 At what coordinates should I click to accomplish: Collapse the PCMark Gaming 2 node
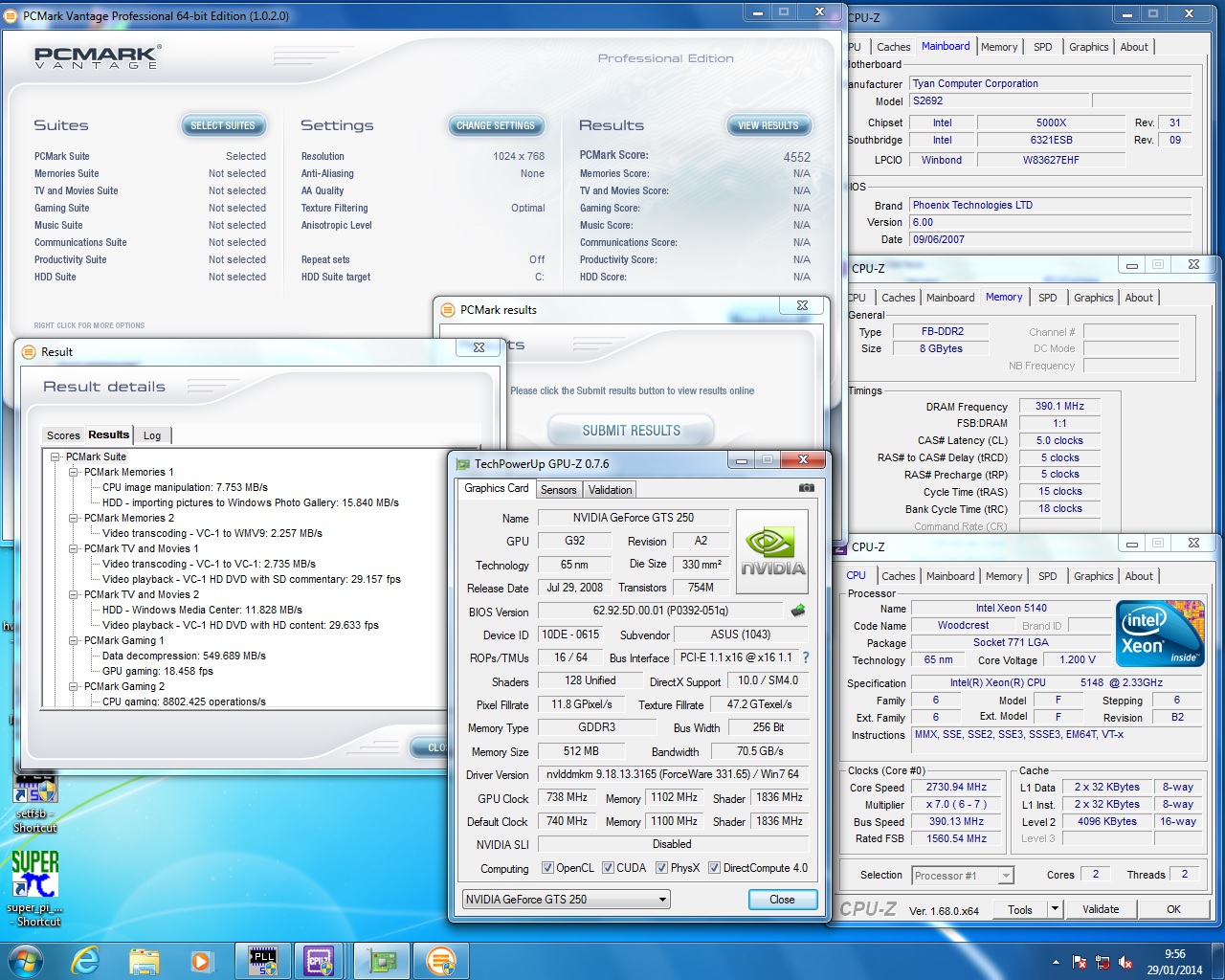coord(74,687)
